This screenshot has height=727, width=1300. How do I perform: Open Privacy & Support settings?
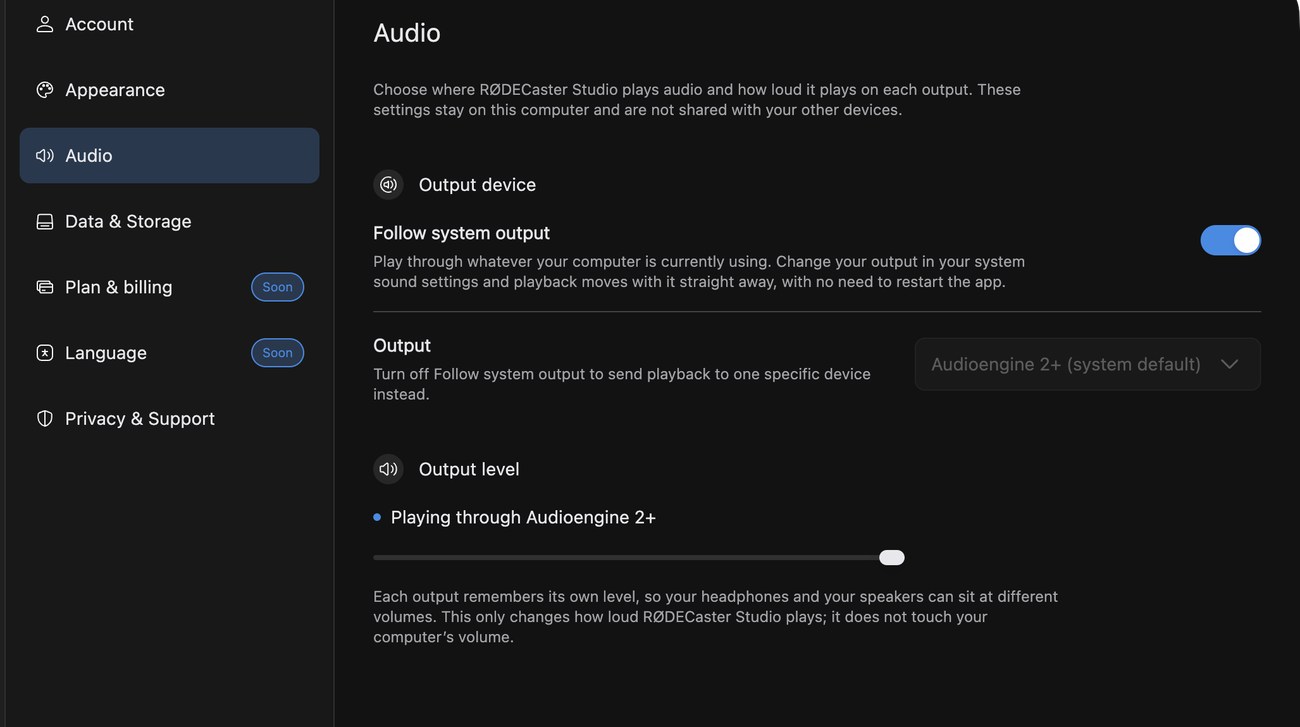(x=169, y=419)
